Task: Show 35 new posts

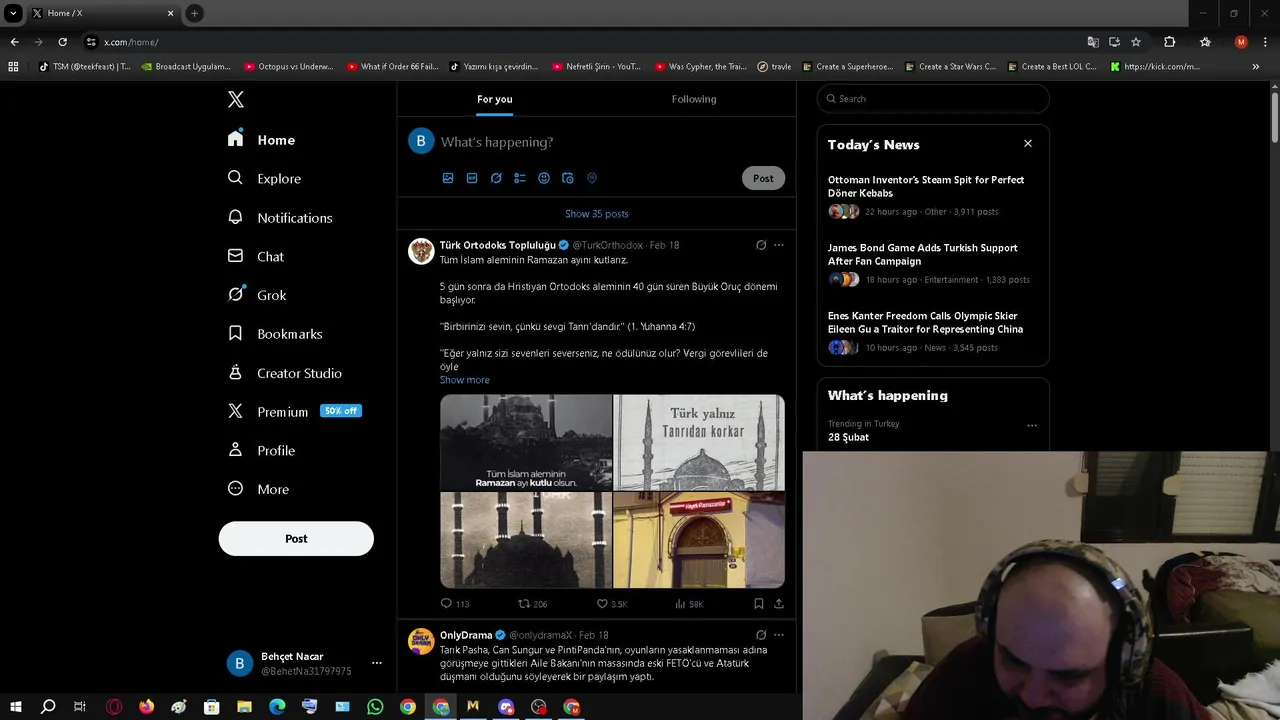Action: pyautogui.click(x=597, y=214)
